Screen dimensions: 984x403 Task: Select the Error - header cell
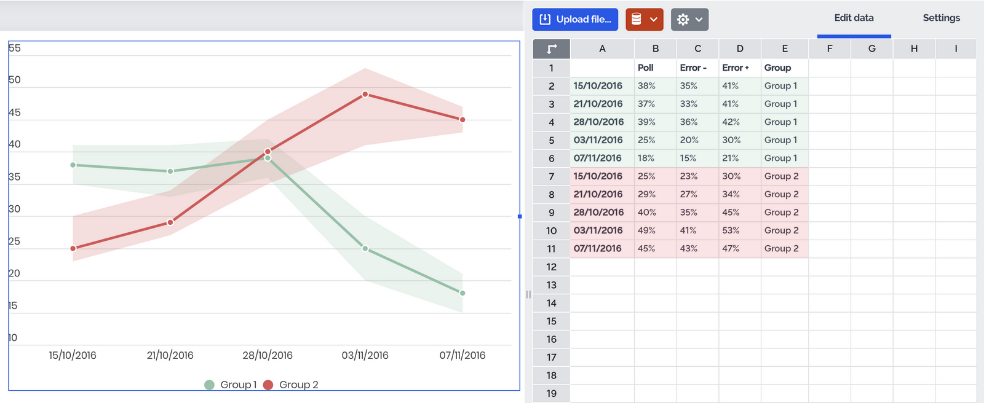tap(697, 67)
